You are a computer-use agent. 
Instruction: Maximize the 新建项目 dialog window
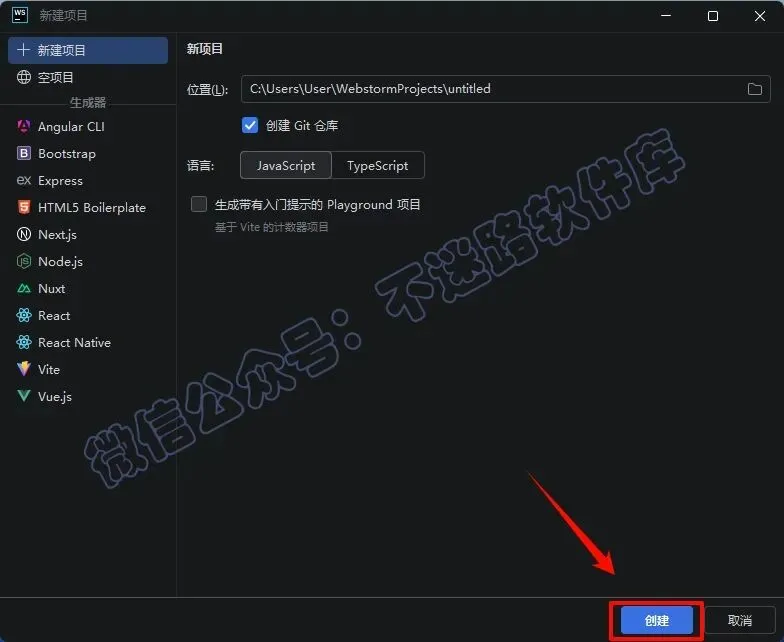pyautogui.click(x=713, y=16)
